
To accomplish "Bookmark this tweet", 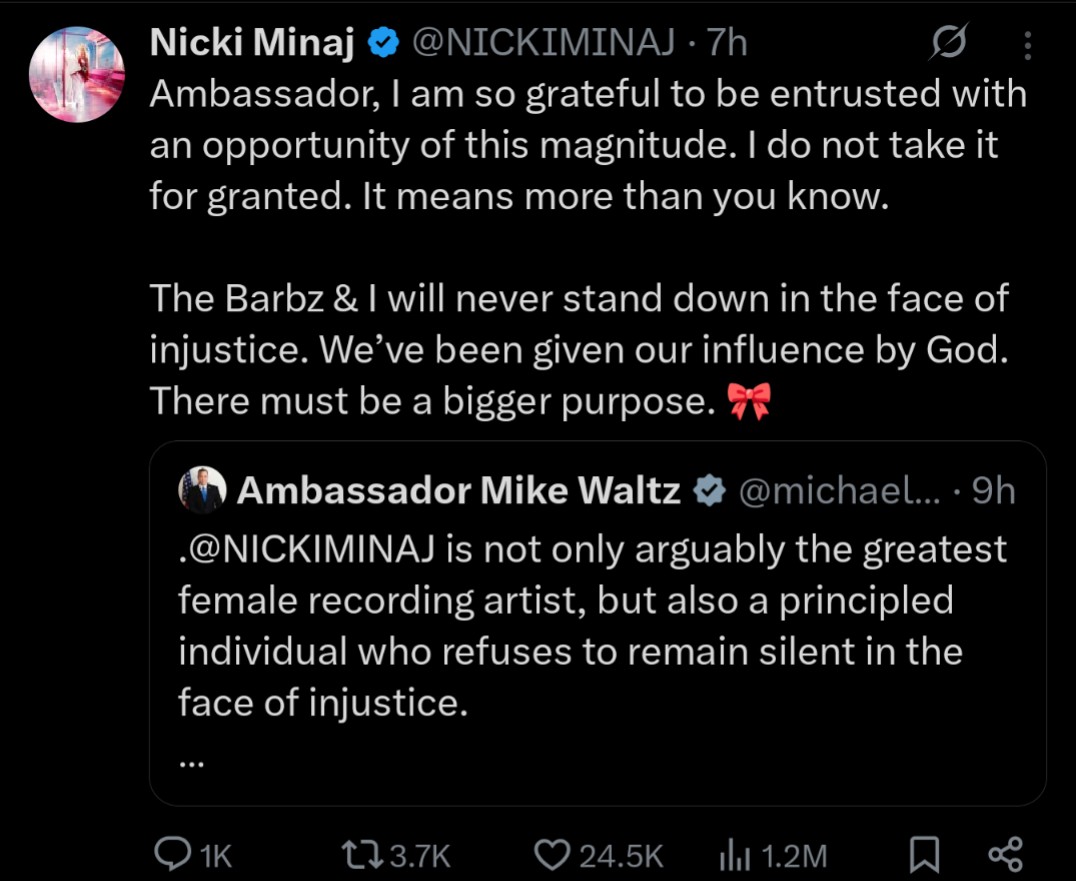I will 924,855.
